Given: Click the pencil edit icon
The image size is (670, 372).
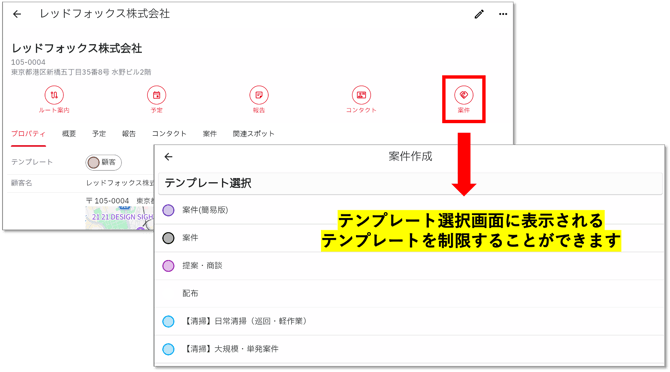Looking at the screenshot, I should (479, 14).
